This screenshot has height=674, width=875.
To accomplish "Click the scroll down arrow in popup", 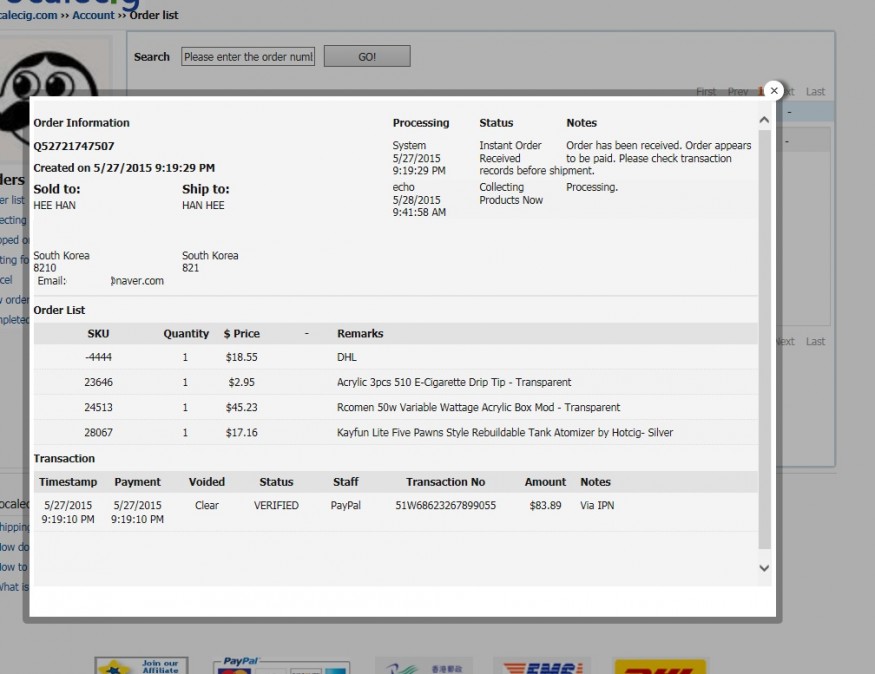I will click(764, 568).
